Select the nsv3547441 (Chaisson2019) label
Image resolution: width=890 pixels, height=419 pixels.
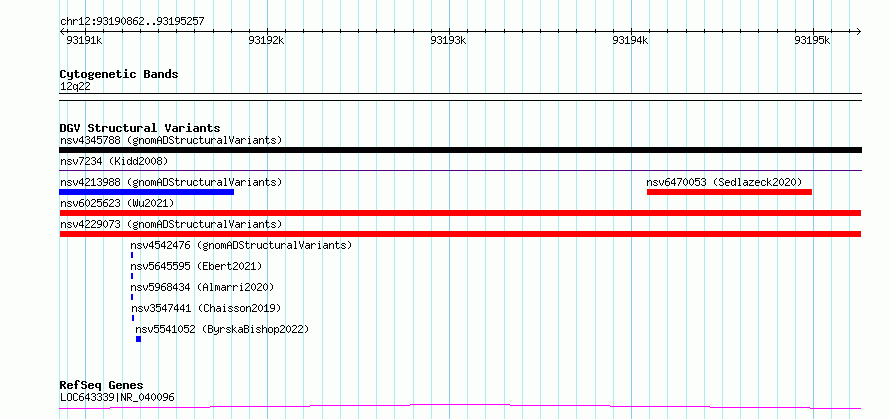206,308
